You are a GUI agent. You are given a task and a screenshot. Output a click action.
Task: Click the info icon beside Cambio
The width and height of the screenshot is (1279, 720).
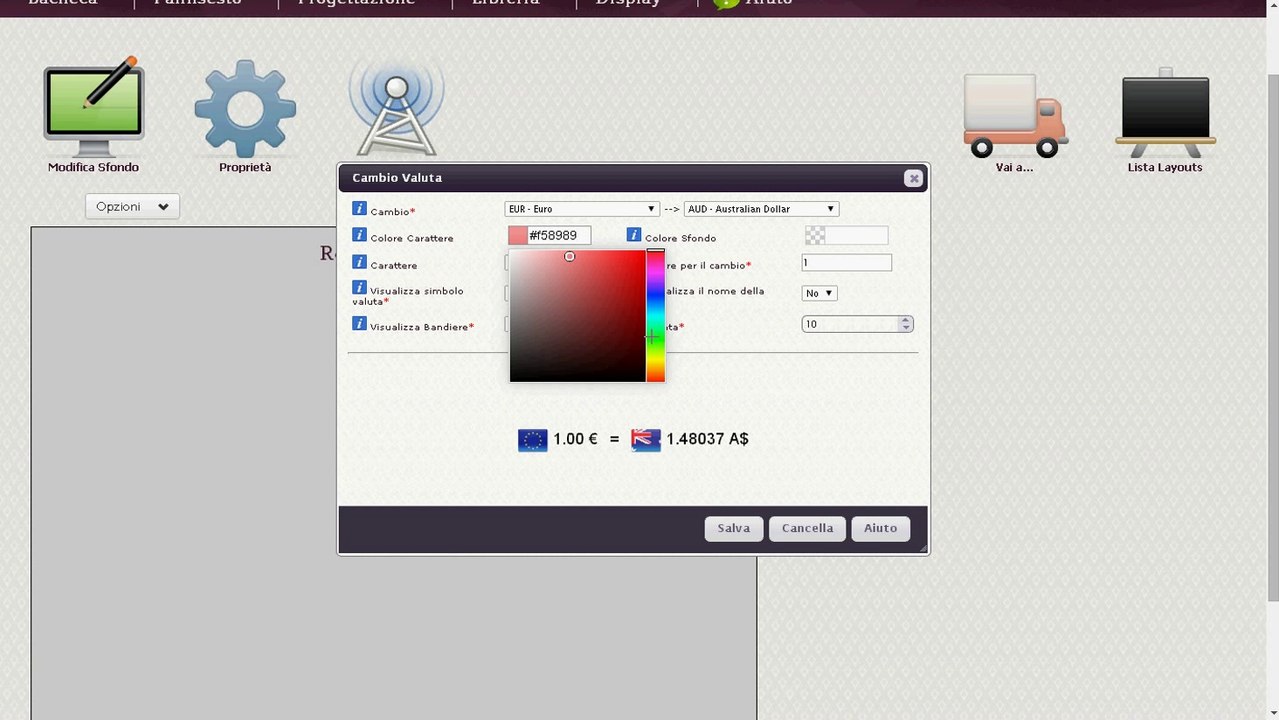(360, 208)
